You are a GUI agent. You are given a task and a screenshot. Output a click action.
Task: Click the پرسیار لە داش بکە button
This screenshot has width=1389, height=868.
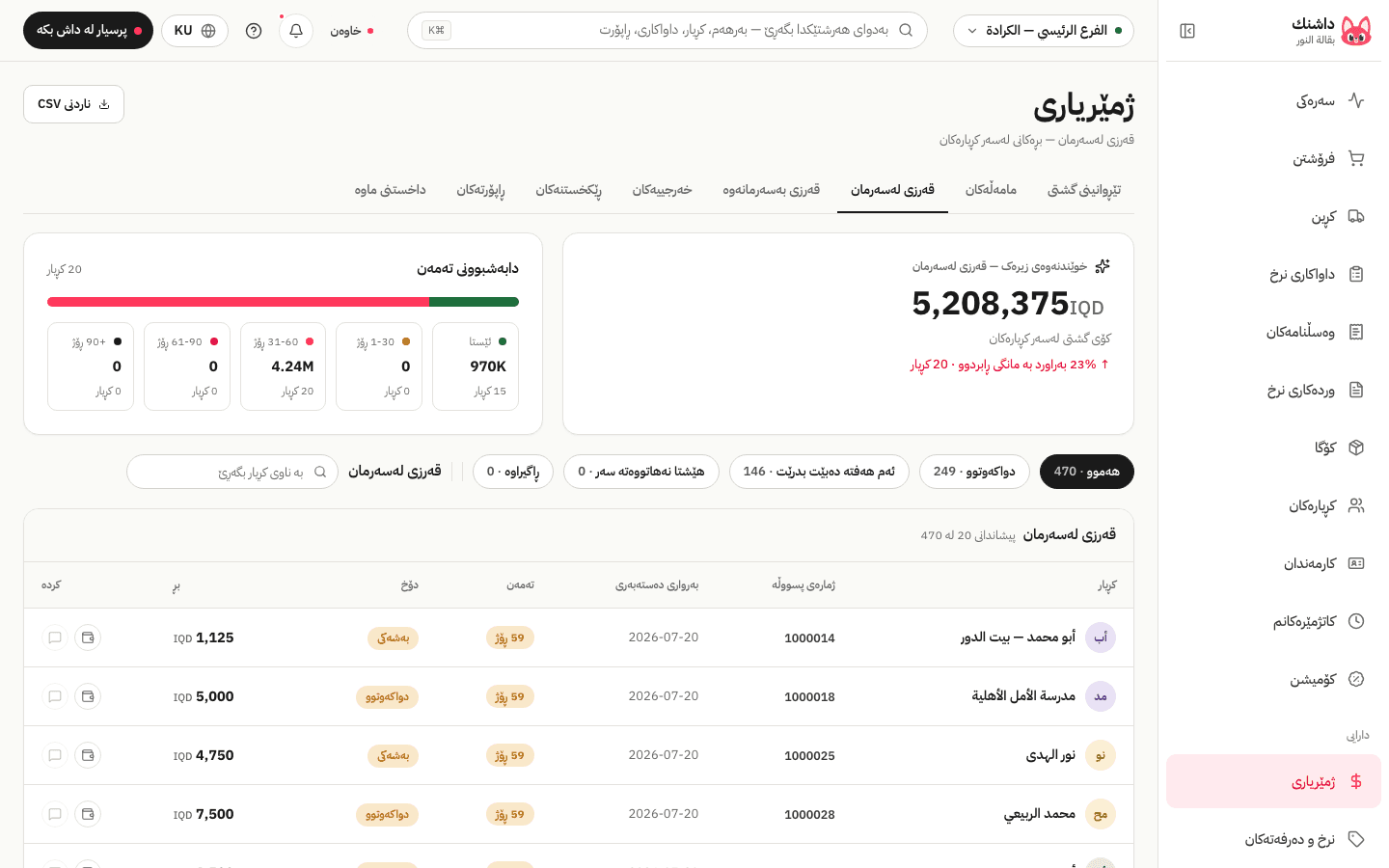pyautogui.click(x=88, y=31)
